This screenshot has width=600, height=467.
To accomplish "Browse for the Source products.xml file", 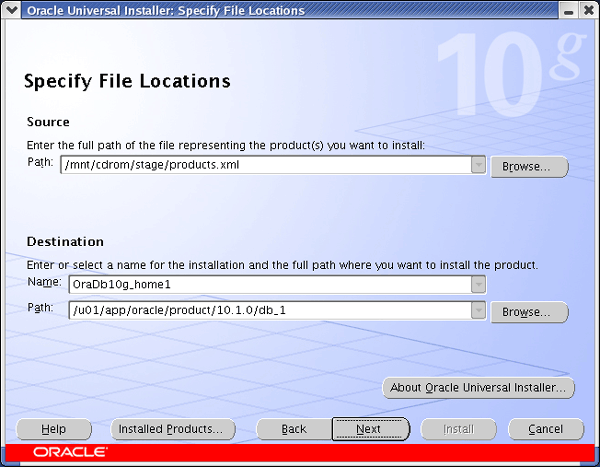I will (x=528, y=166).
